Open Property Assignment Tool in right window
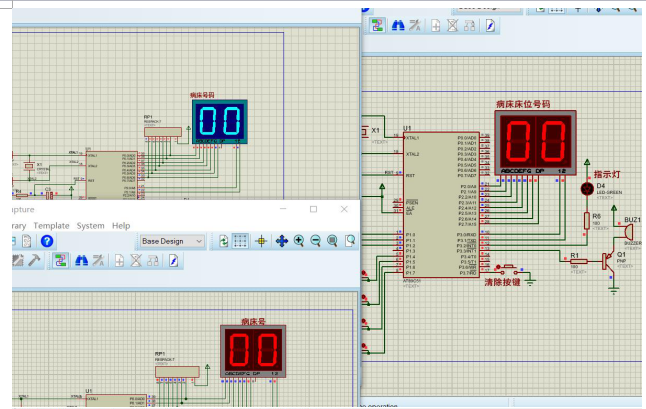Screen dimensions: 646x409 [415, 26]
